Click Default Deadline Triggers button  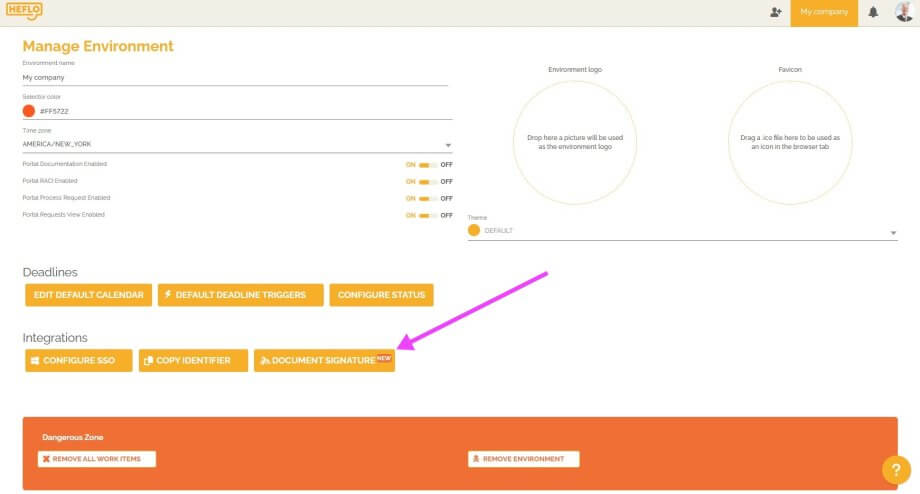(241, 295)
